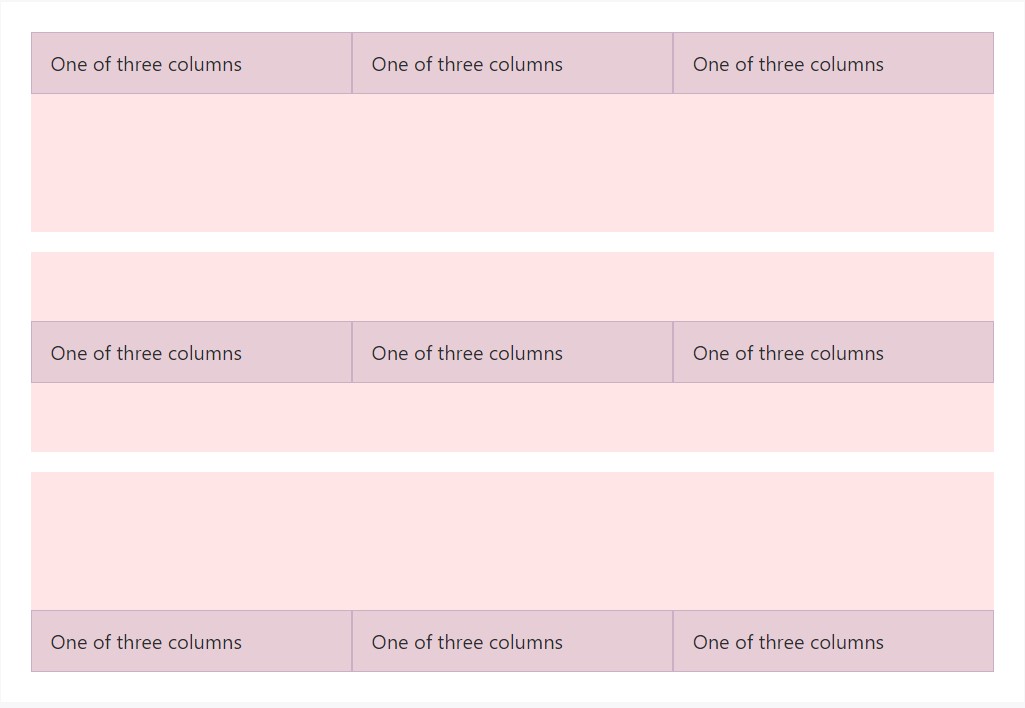Image resolution: width=1025 pixels, height=708 pixels.
Task: Click white gap between first and second rows
Action: click(512, 242)
